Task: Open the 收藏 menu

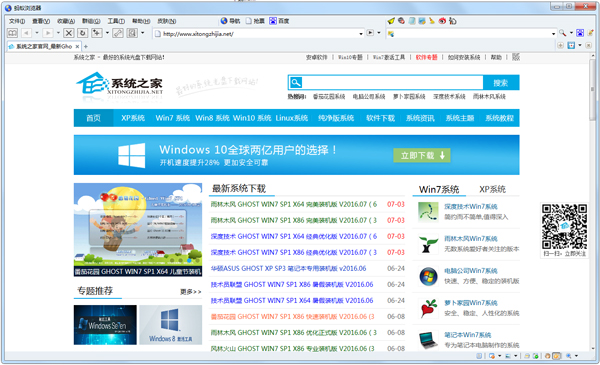Action: [66, 21]
